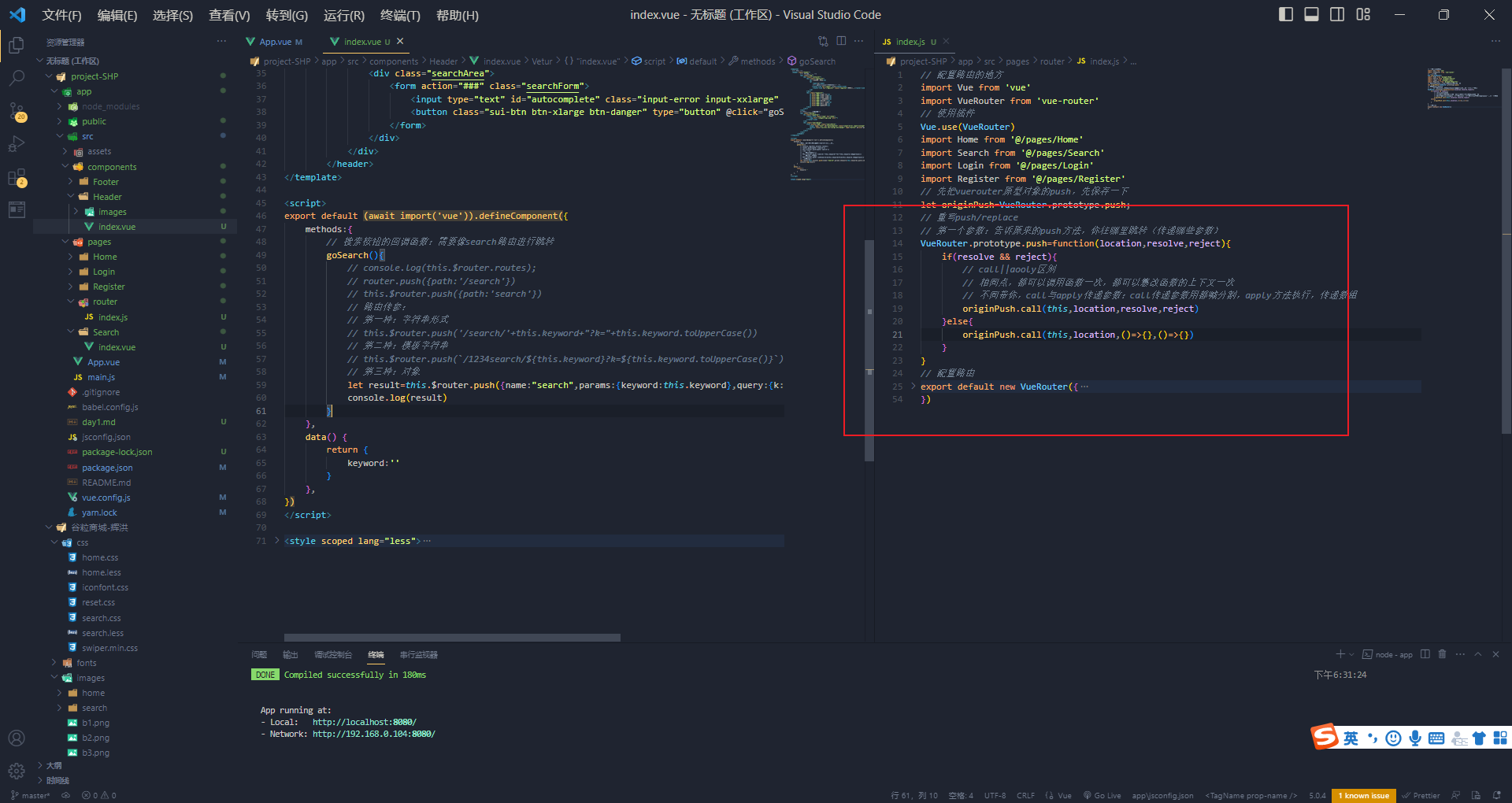Click the master branch indicator in status bar
The image size is (1512, 803).
31,795
